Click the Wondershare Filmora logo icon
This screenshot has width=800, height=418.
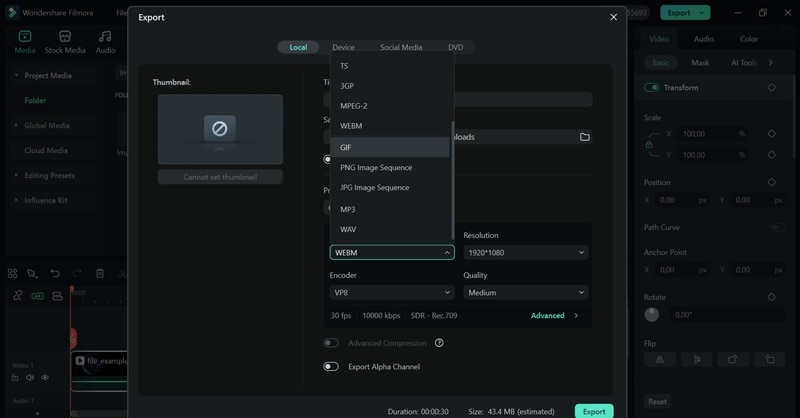[11, 13]
